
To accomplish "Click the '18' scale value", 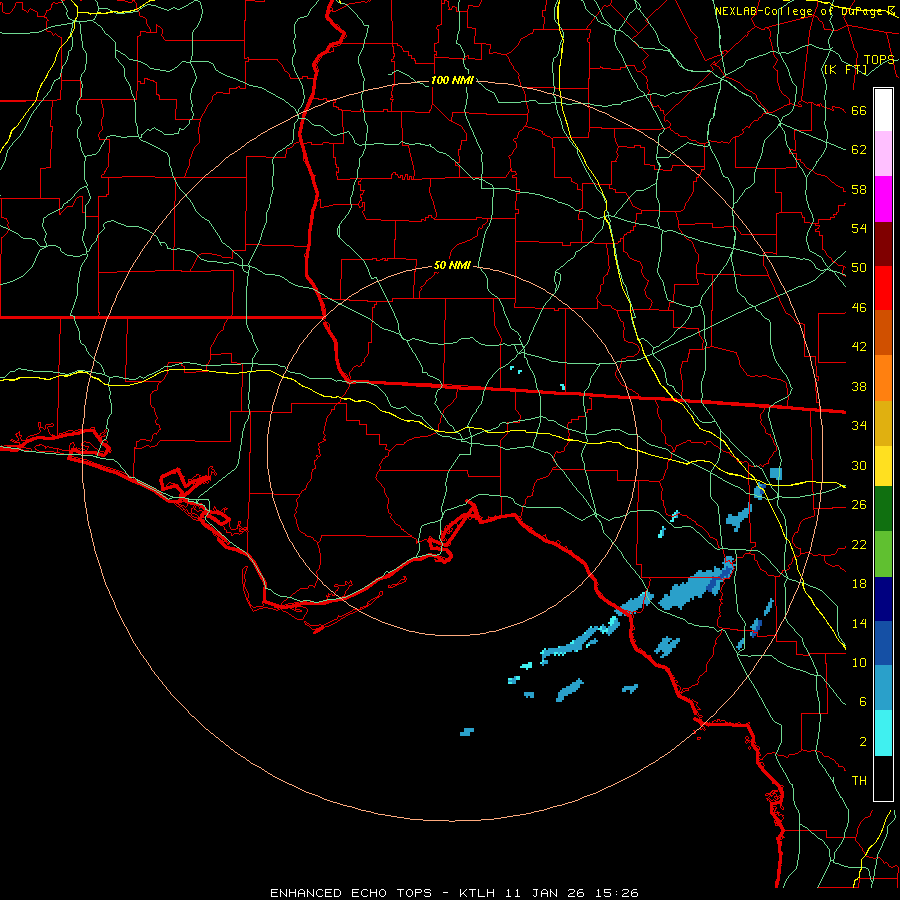I will click(x=859, y=584).
